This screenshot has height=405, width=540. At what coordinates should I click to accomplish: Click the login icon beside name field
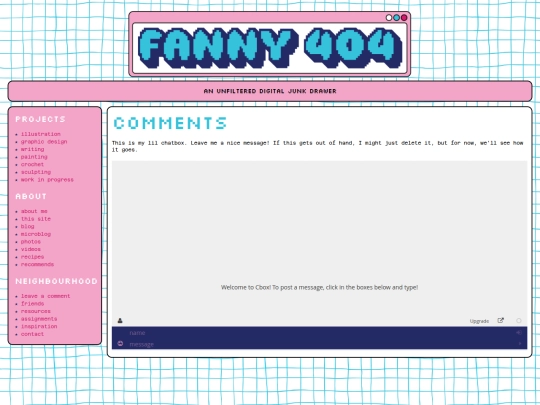pos(519,332)
